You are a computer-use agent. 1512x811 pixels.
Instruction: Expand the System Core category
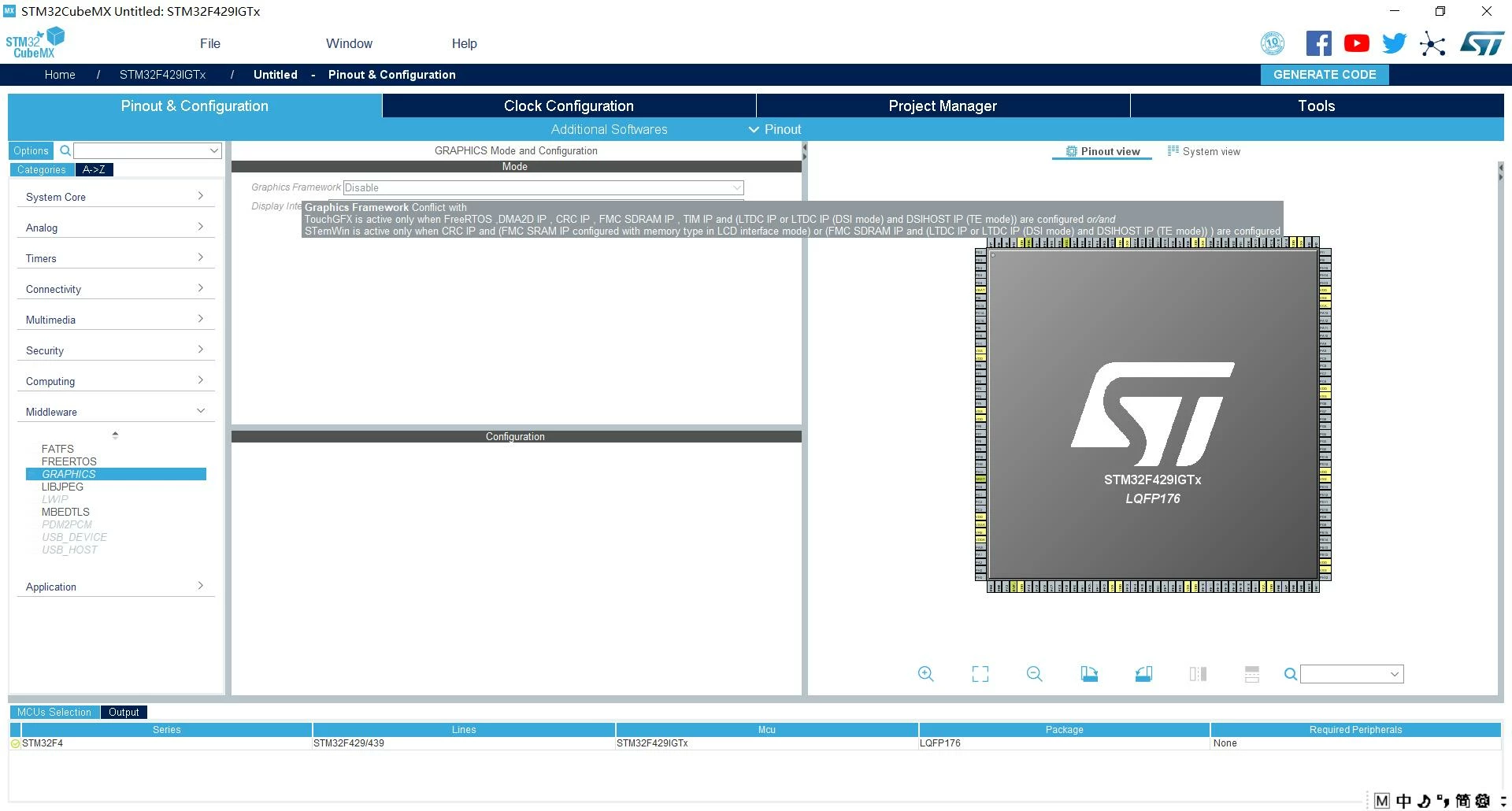[115, 197]
